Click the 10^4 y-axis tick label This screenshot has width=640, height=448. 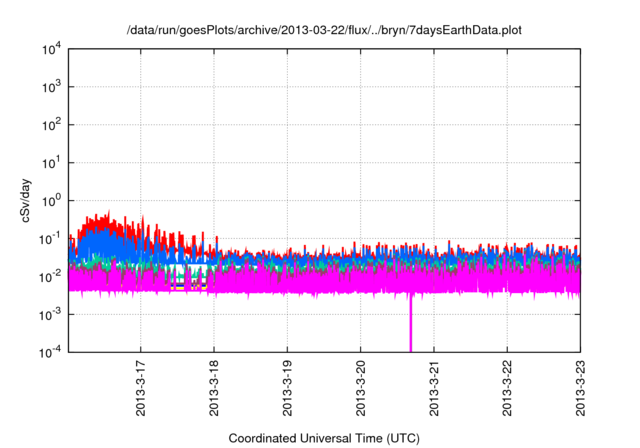51,49
